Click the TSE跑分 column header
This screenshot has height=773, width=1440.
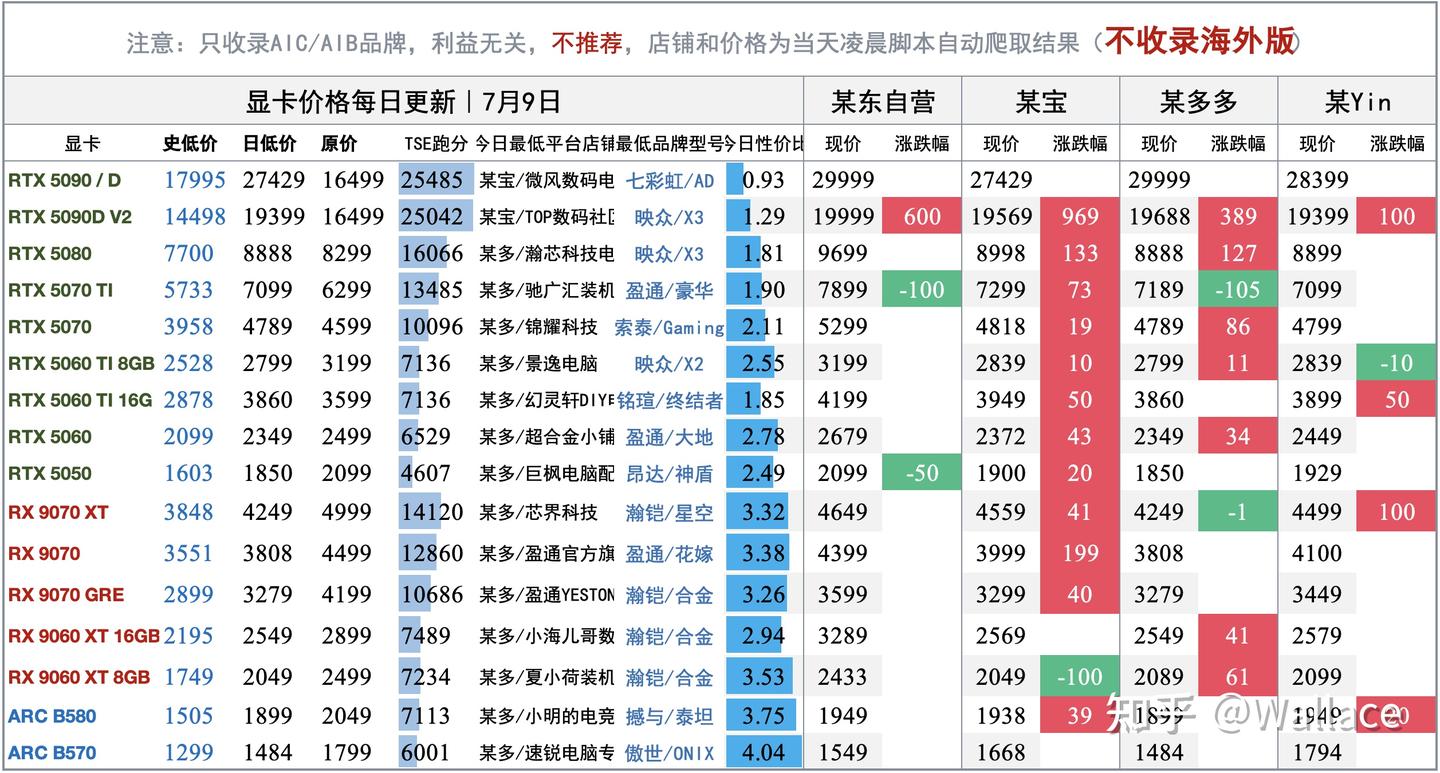(436, 143)
